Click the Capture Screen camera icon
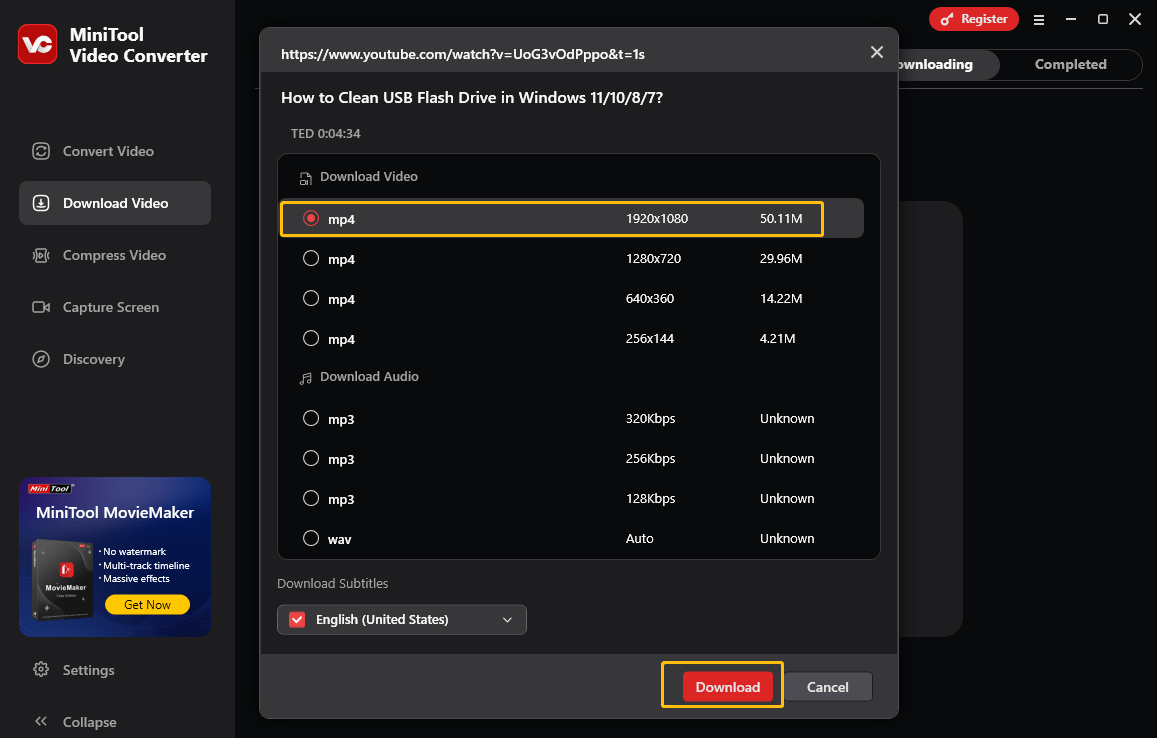Screen dimensions: 1157x738 tap(41, 307)
